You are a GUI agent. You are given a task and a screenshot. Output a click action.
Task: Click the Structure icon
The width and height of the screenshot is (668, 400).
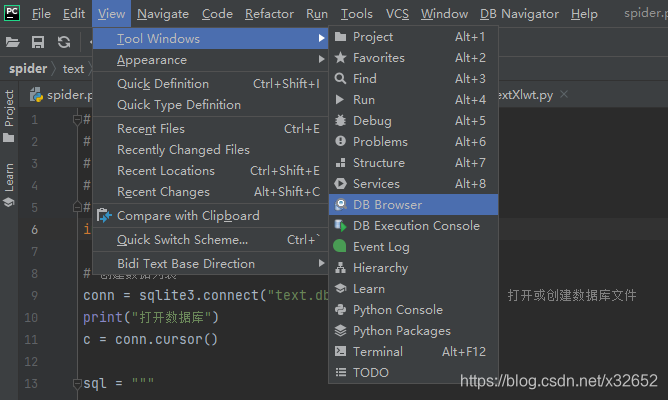tap(340, 163)
